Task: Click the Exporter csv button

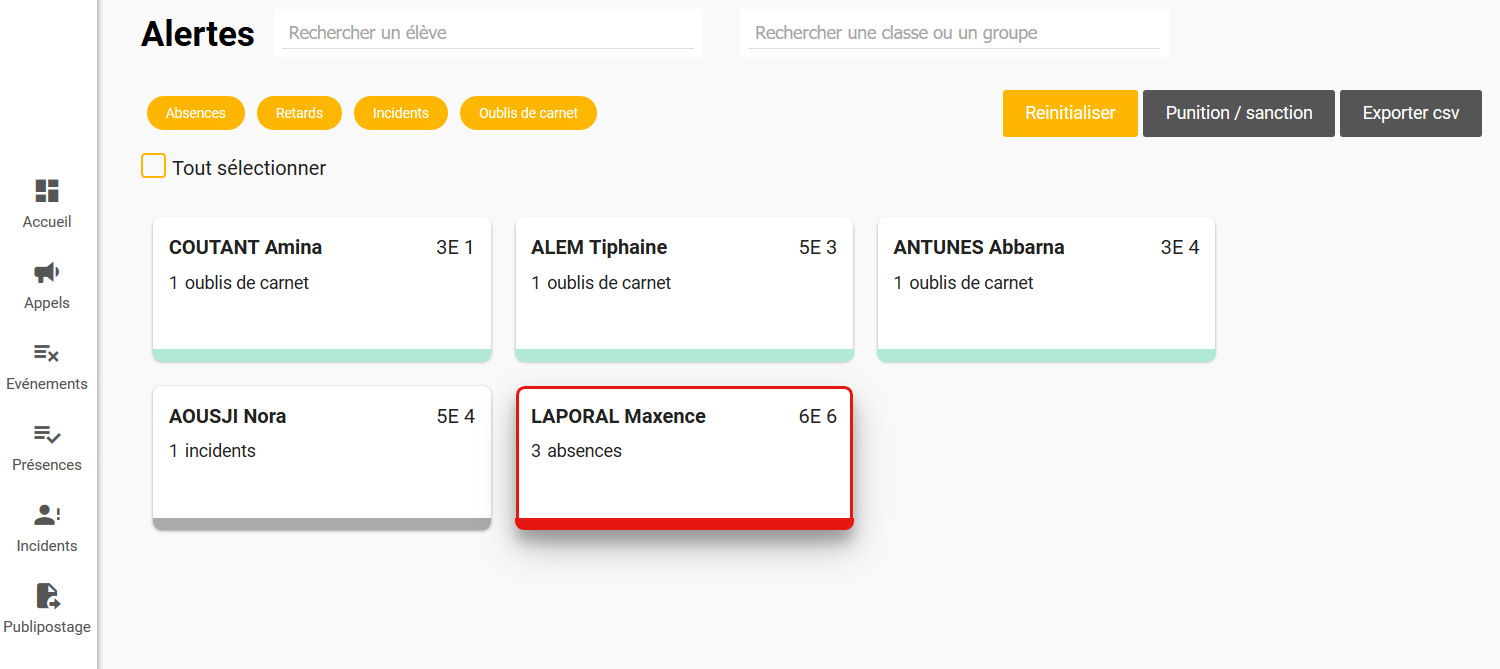Action: (x=1411, y=113)
